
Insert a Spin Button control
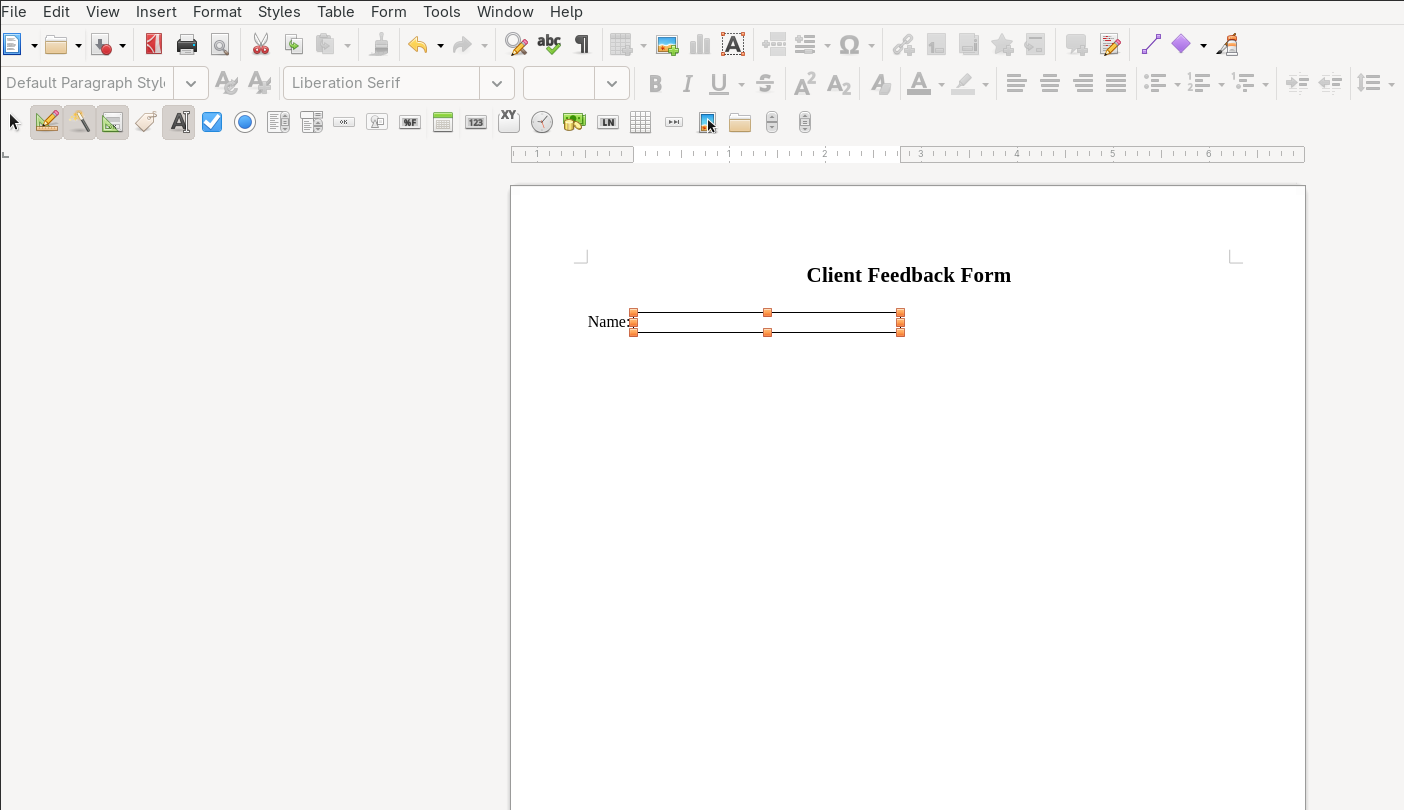pyautogui.click(x=772, y=122)
